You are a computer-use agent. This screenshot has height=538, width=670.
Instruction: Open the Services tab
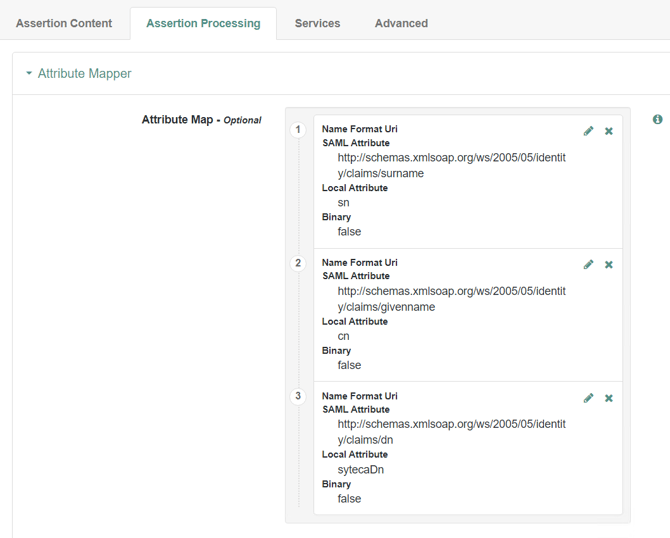click(x=317, y=23)
